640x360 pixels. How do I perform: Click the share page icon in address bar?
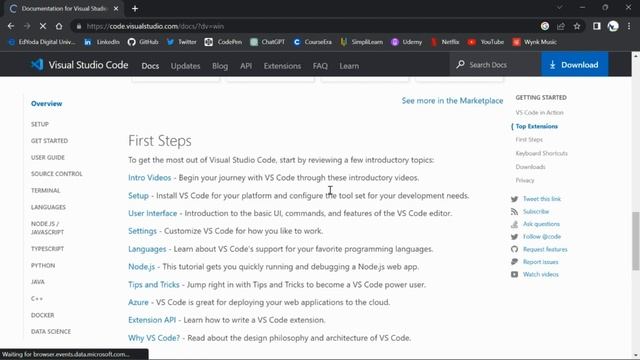[x=561, y=26]
